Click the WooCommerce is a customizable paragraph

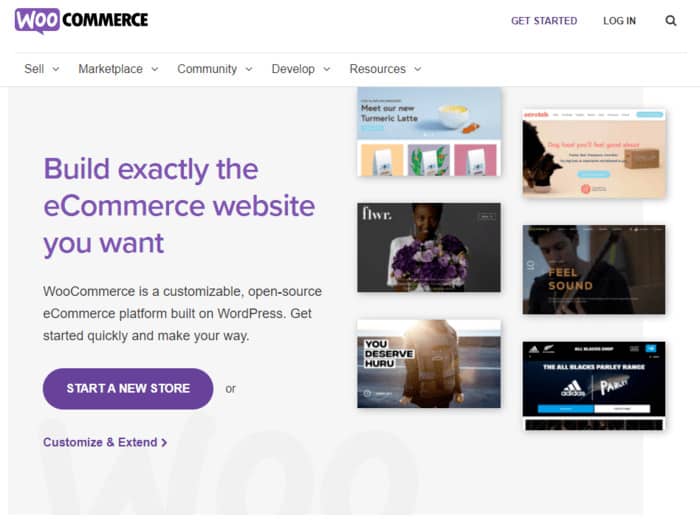click(182, 313)
